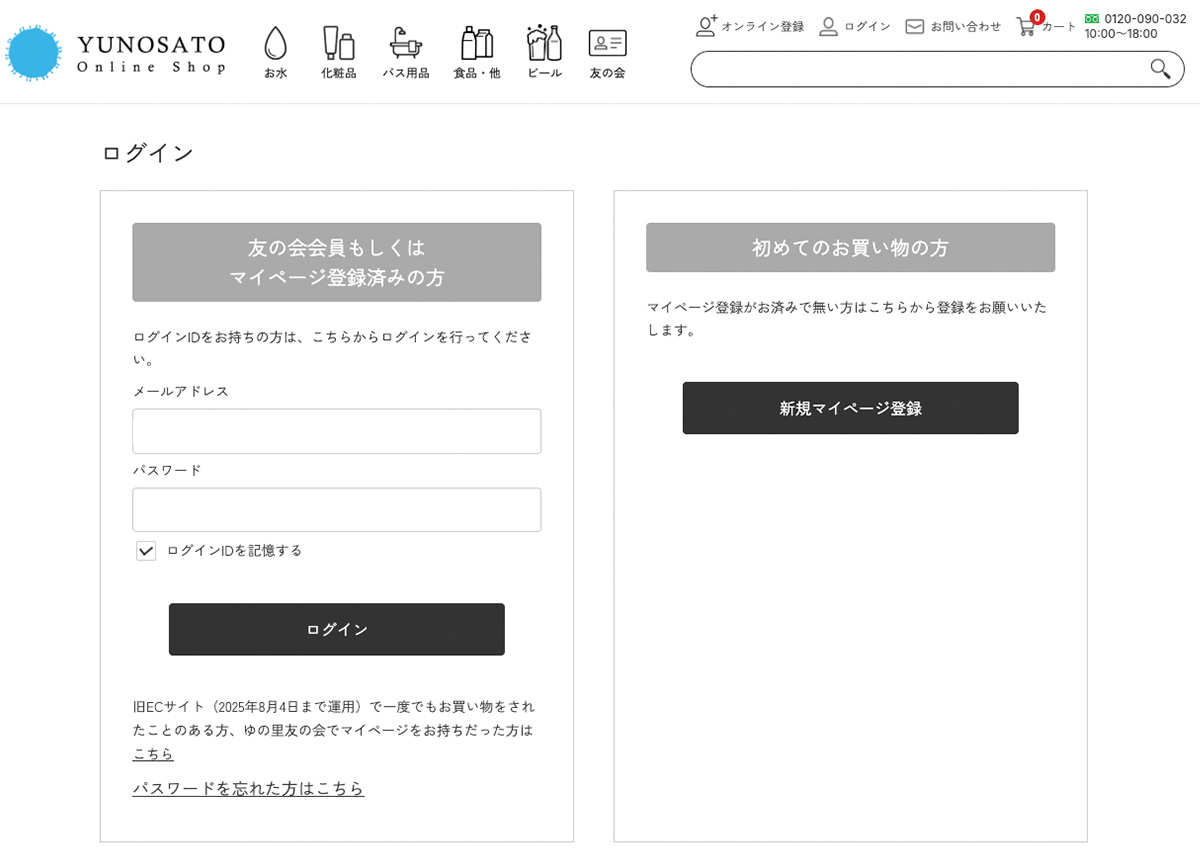Click the ログイン person icon in header

(x=828, y=27)
